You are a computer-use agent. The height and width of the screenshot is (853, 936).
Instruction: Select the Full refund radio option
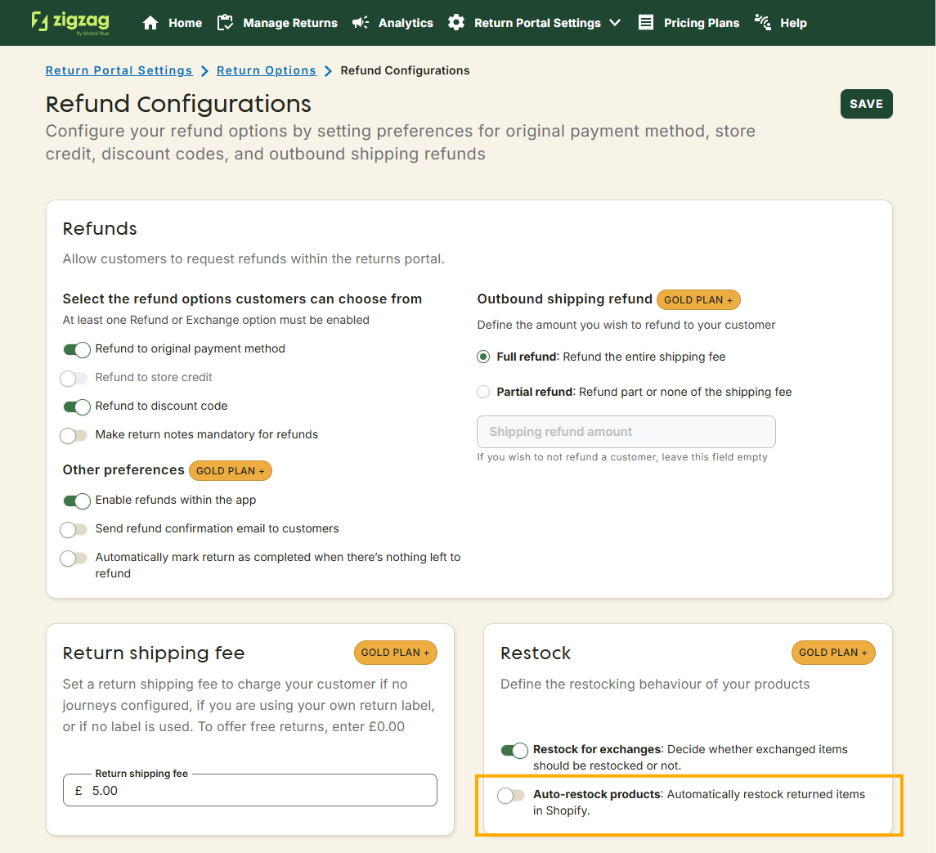pyautogui.click(x=484, y=357)
